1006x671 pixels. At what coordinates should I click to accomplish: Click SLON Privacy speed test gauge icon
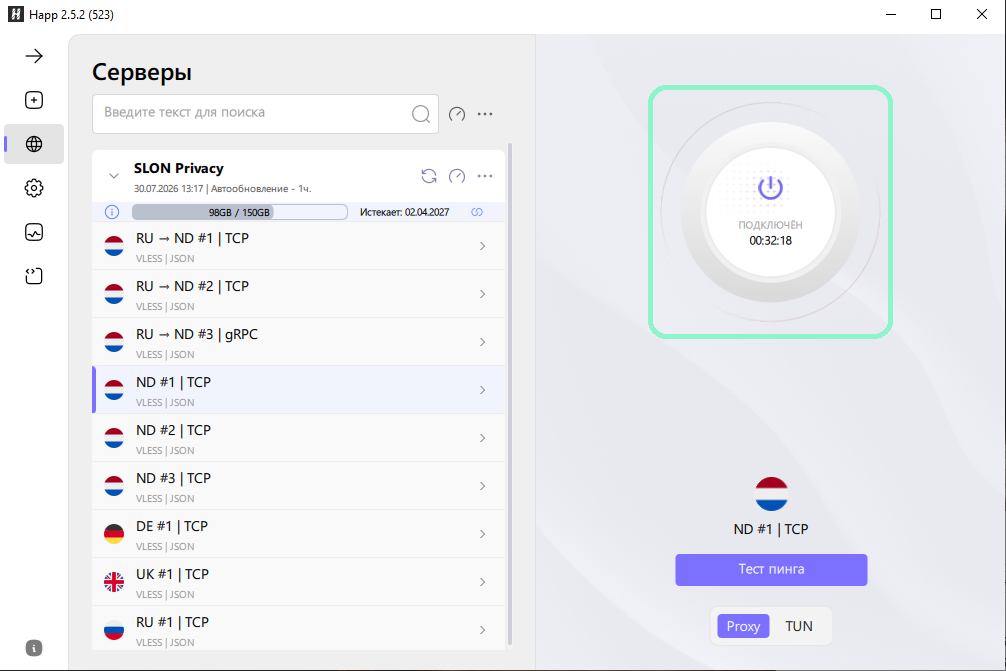point(457,176)
